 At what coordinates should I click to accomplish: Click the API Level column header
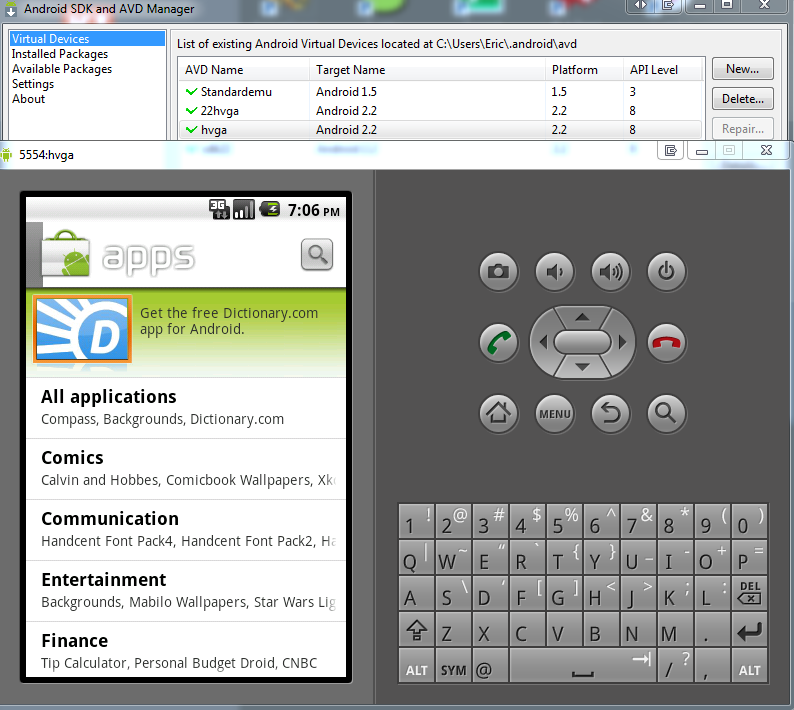pos(663,70)
